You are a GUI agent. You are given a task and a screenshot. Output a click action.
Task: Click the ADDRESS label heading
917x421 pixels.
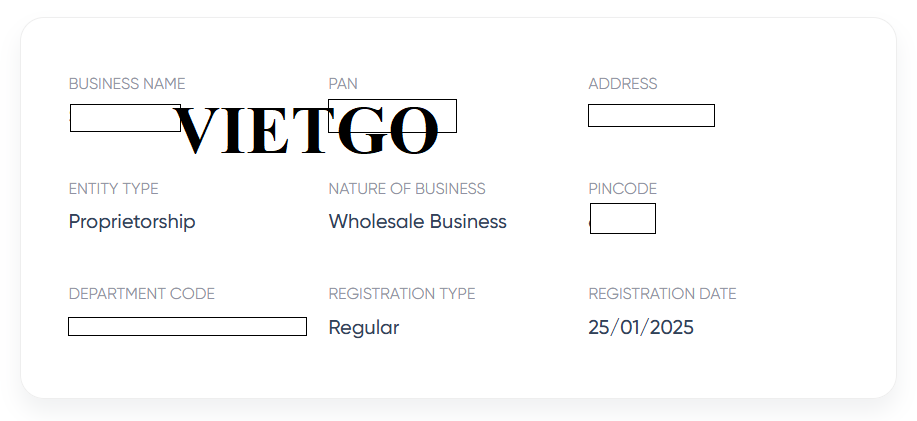tap(623, 84)
